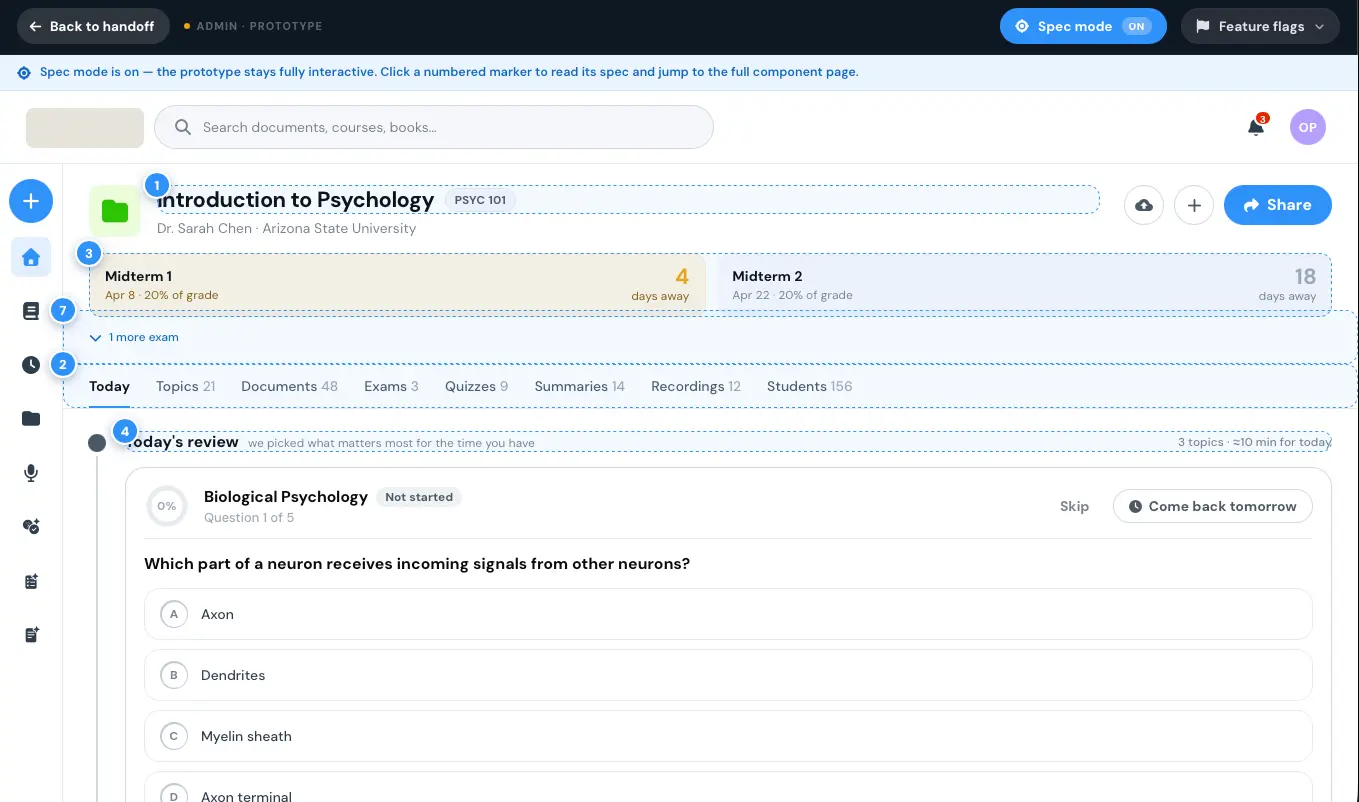Go to the Quizzes tab

point(476,387)
